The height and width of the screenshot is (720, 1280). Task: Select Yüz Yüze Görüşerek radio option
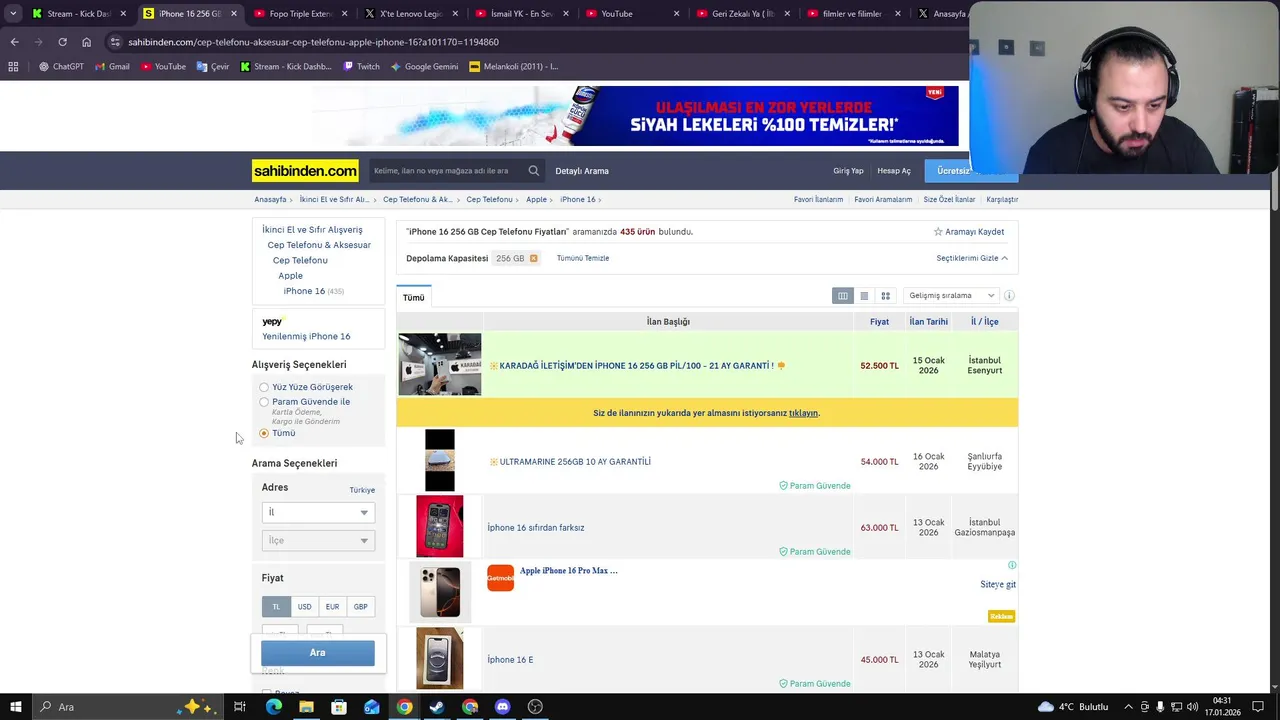click(x=264, y=387)
